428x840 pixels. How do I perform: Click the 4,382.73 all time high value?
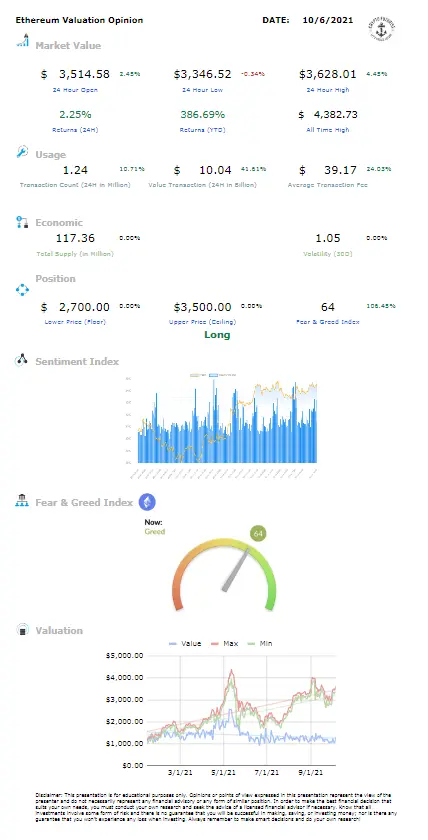335,115
